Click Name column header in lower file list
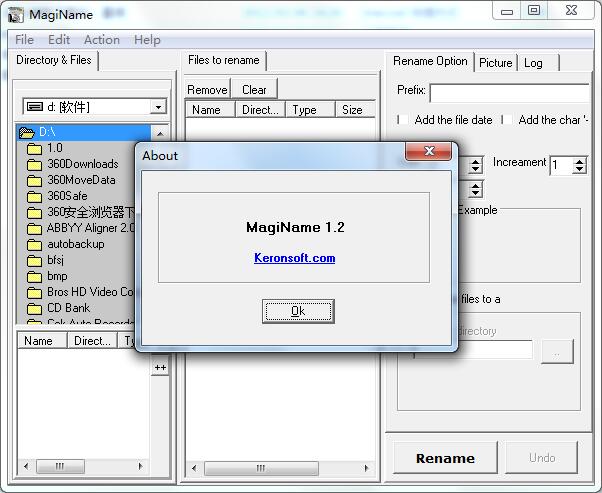Image resolution: width=602 pixels, height=493 pixels. 42,341
